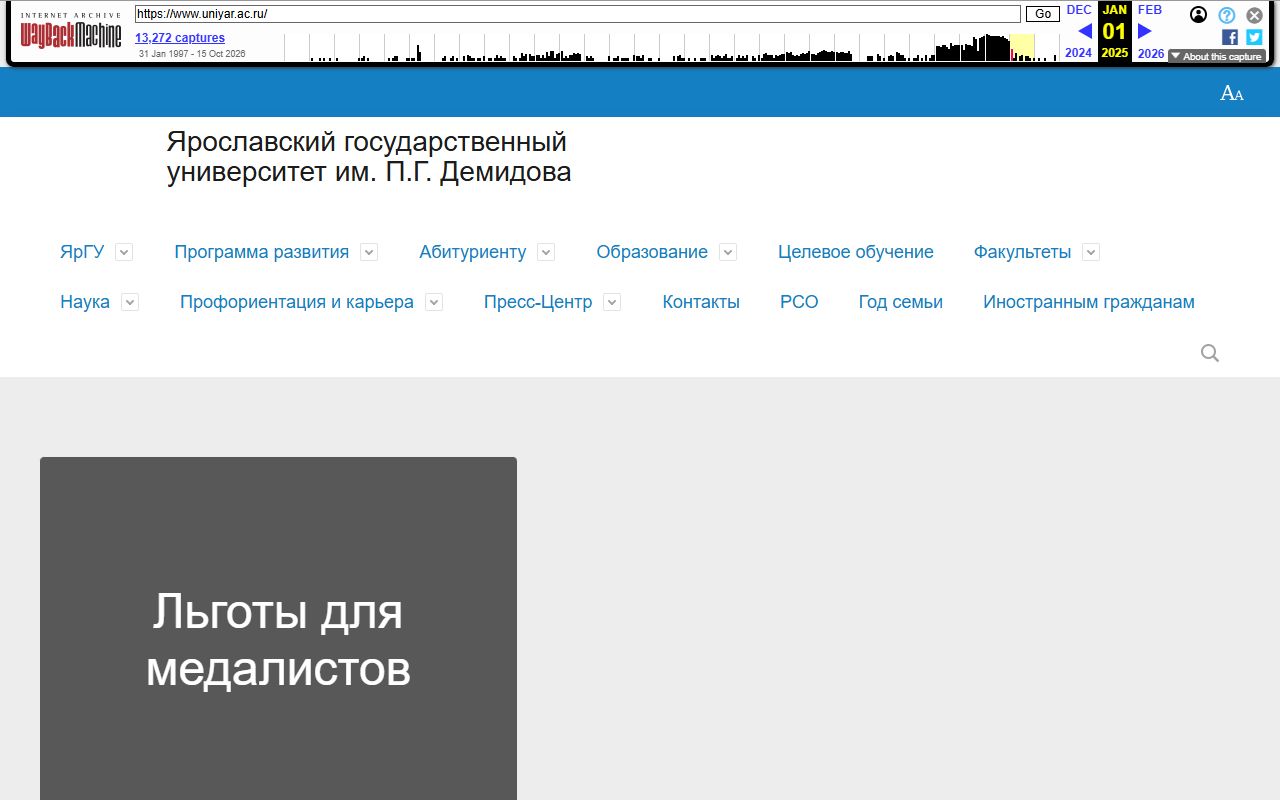Expand the Пресс-Центр submenu arrow

[x=612, y=302]
